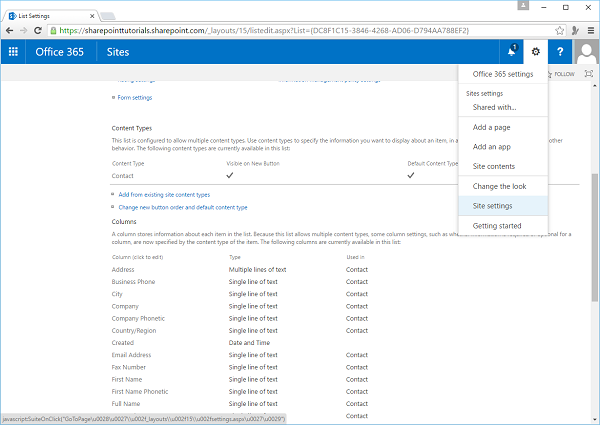Click Change new button order link

(183, 207)
